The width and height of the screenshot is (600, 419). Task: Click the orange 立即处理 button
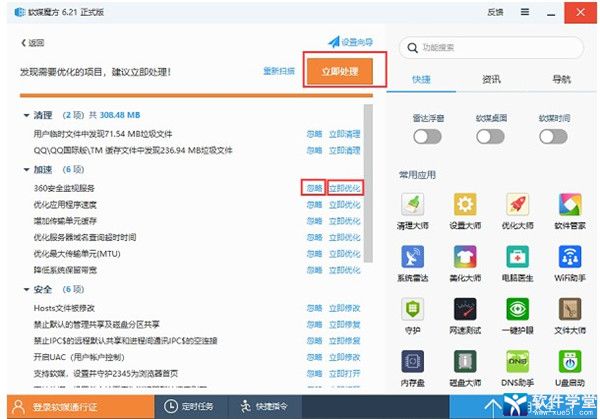339,71
